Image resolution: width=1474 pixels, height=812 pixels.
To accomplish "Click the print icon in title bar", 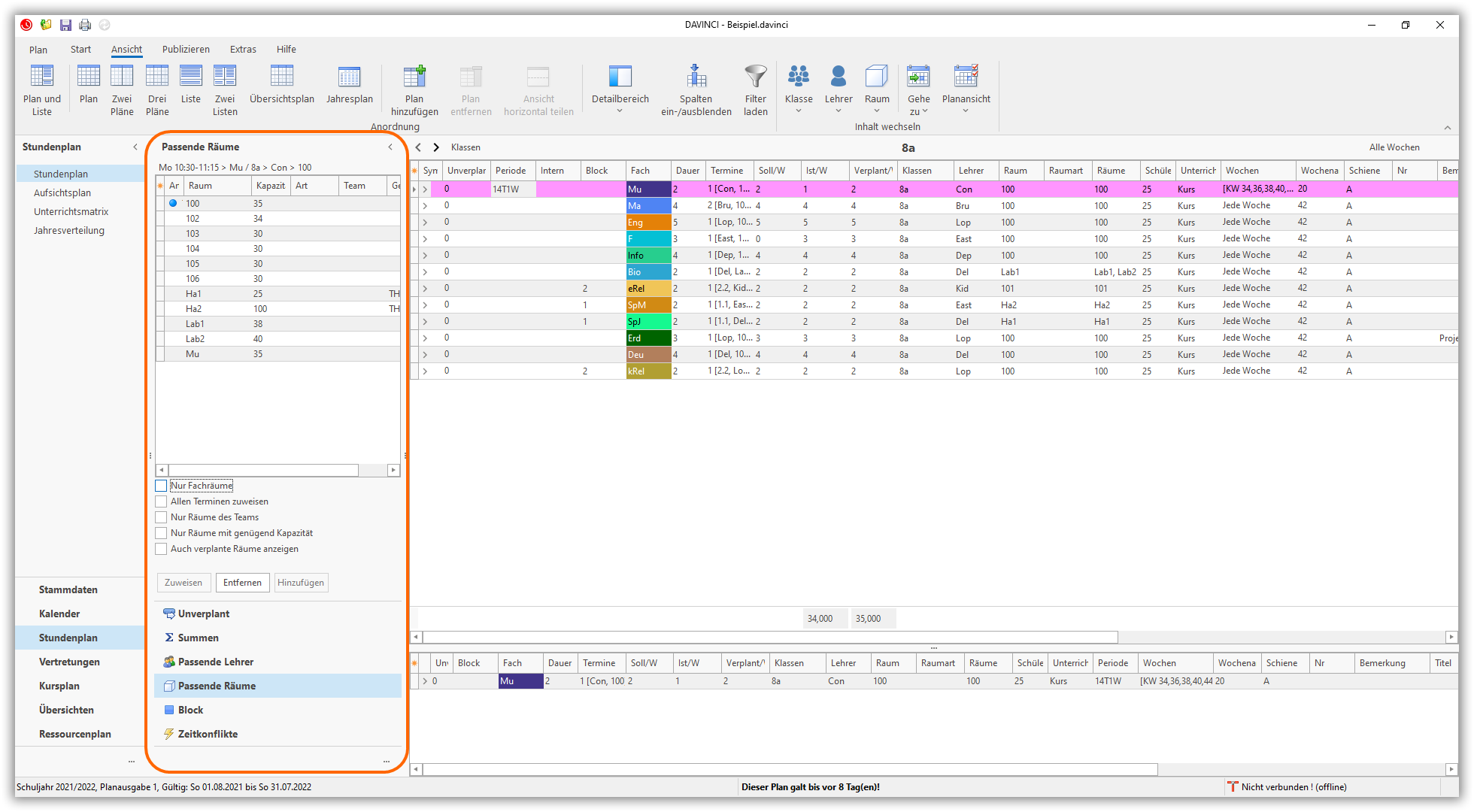I will click(85, 25).
